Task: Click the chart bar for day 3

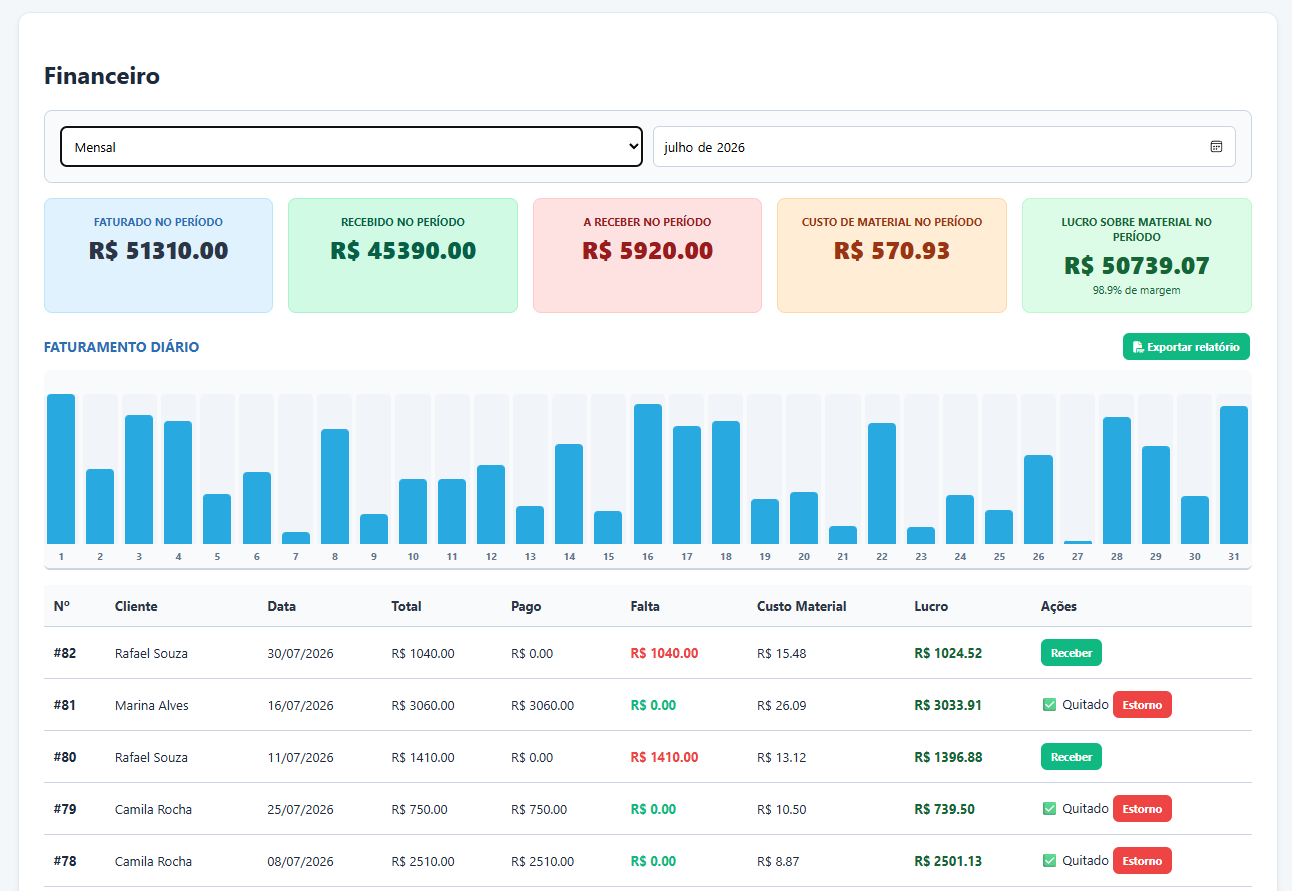Action: pyautogui.click(x=139, y=479)
